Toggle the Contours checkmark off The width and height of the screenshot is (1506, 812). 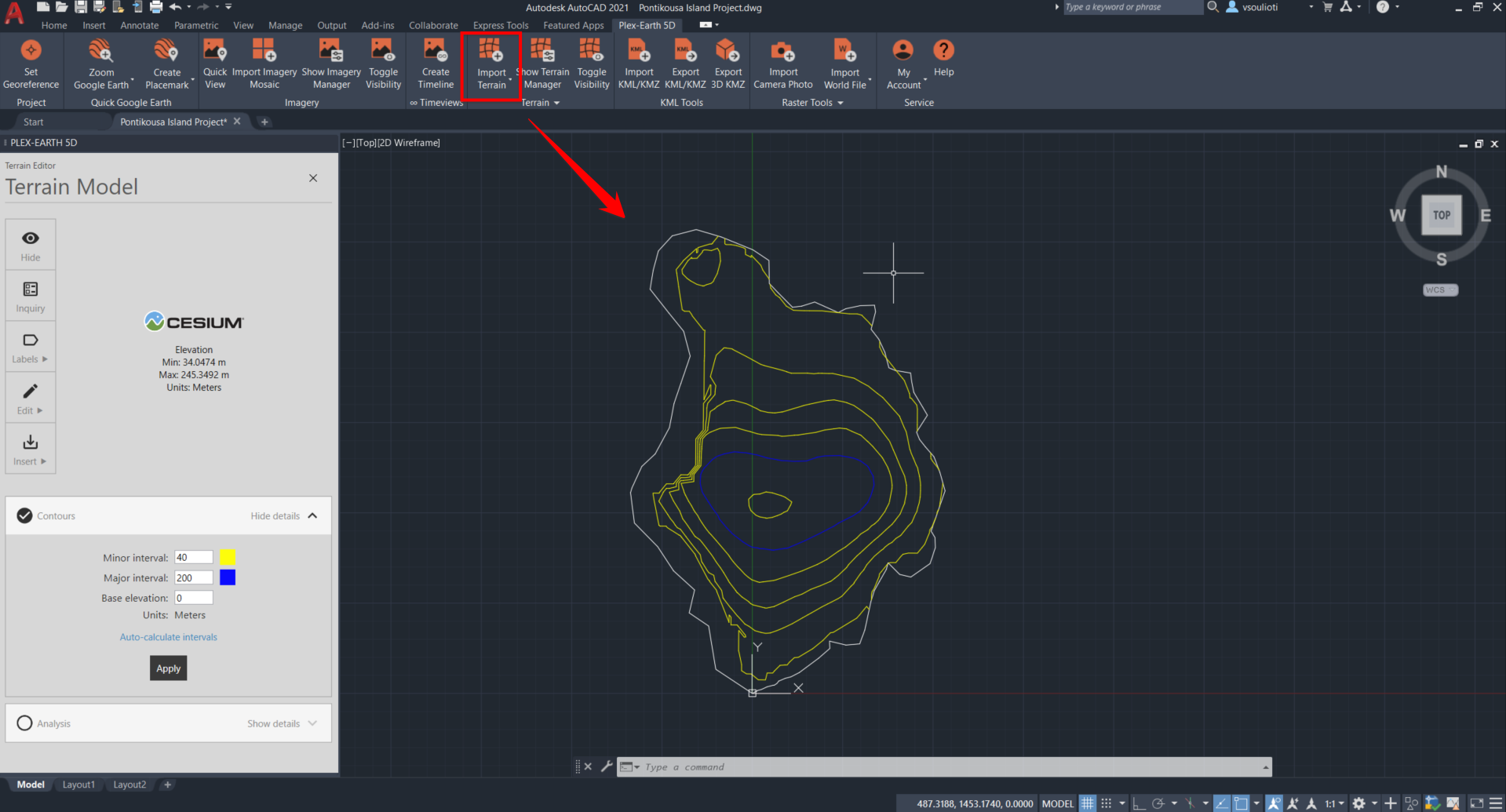click(x=25, y=515)
